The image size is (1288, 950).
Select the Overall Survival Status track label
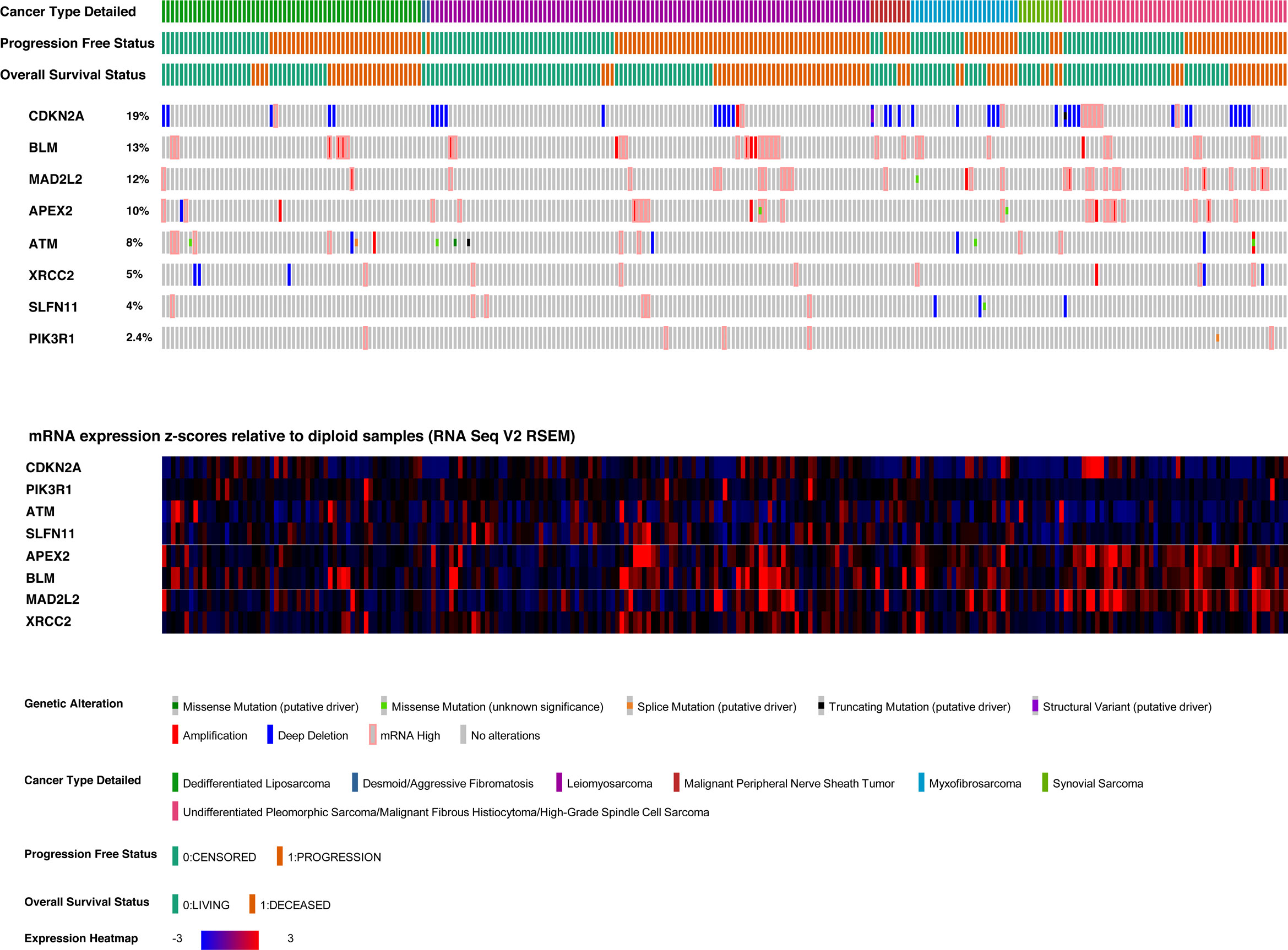pos(73,75)
